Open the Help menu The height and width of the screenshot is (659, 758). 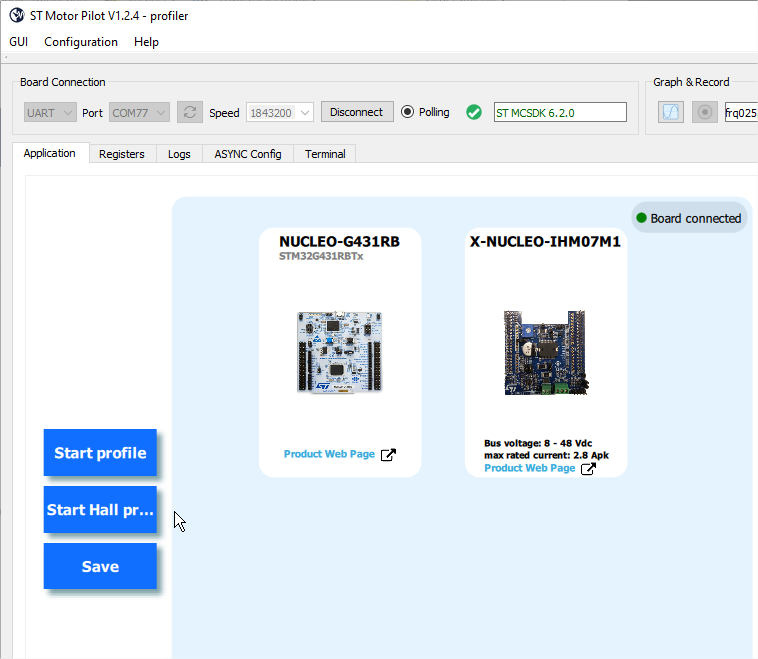(146, 42)
